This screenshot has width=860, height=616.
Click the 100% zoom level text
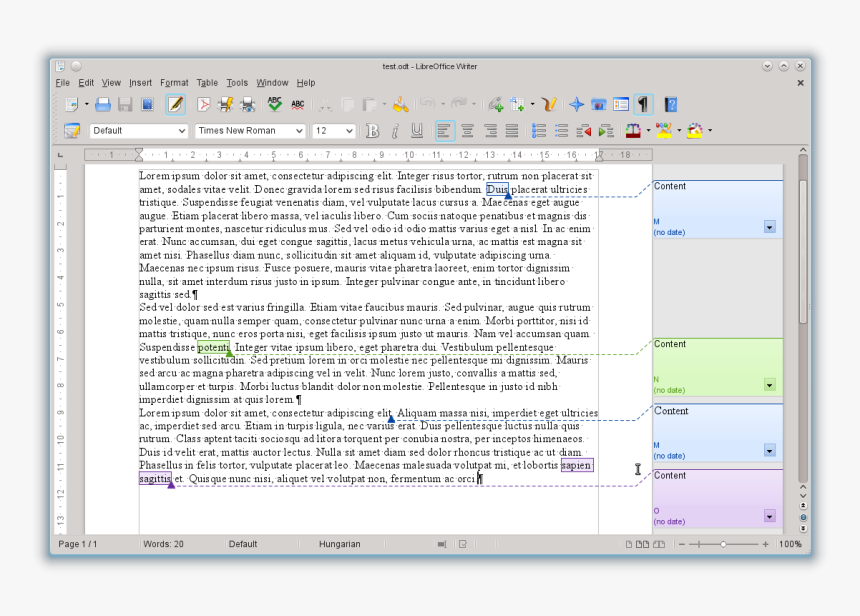point(790,544)
